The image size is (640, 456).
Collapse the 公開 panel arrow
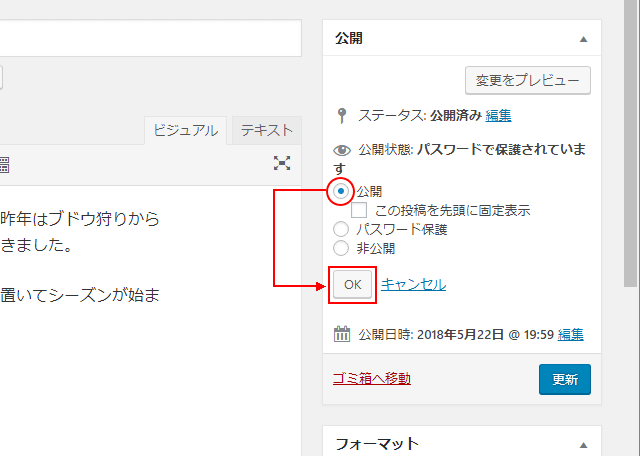click(x=583, y=39)
